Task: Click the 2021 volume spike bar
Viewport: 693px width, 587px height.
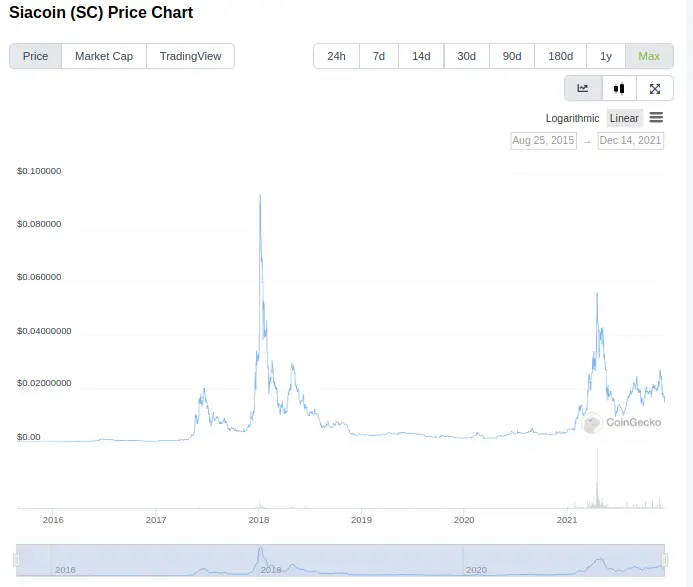Action: point(597,478)
